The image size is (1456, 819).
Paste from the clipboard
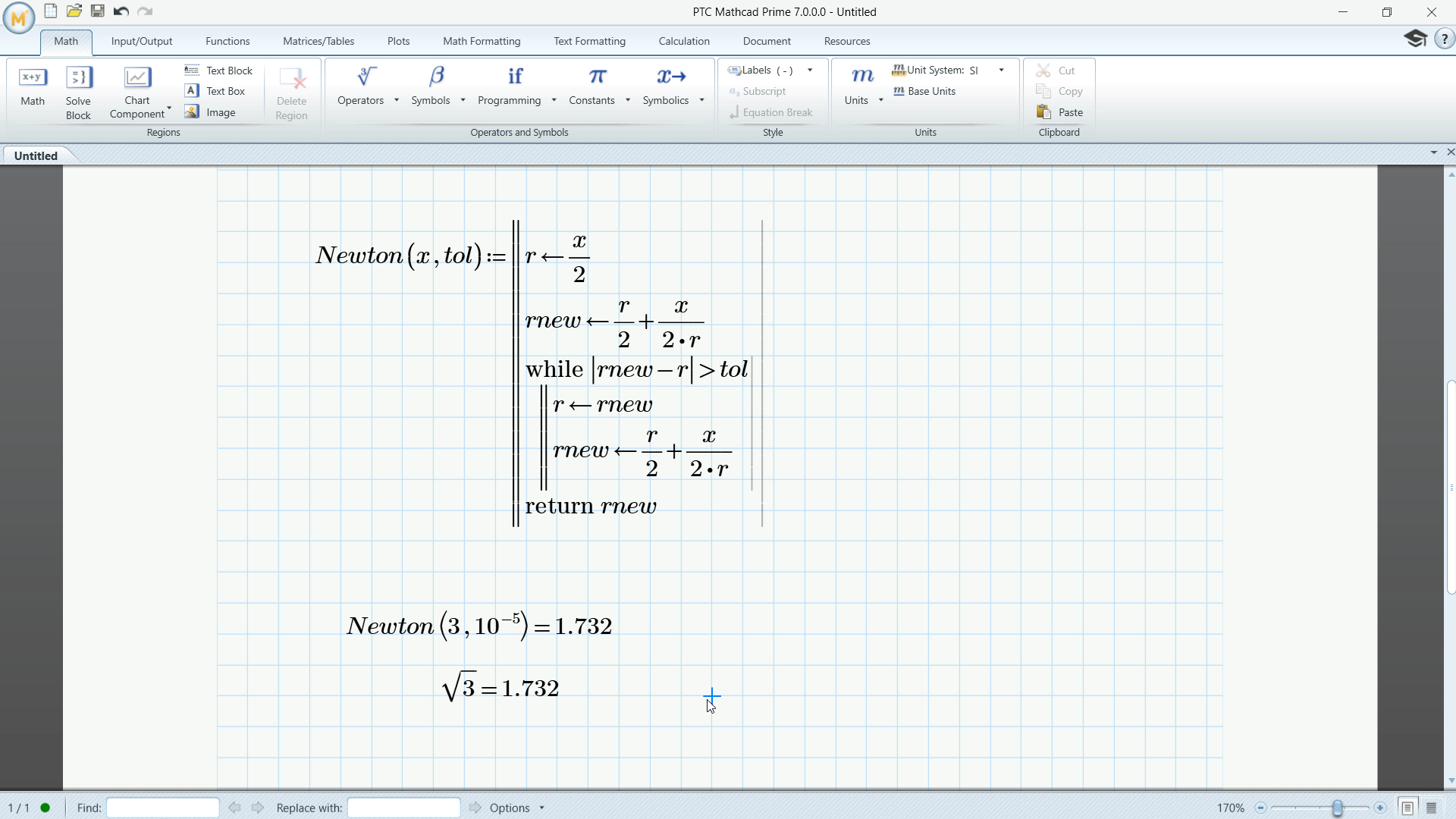[1060, 112]
